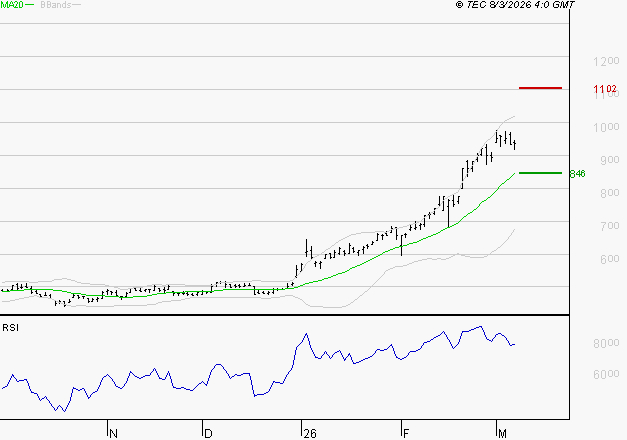Click the 1000 price axis label

(x=606, y=127)
